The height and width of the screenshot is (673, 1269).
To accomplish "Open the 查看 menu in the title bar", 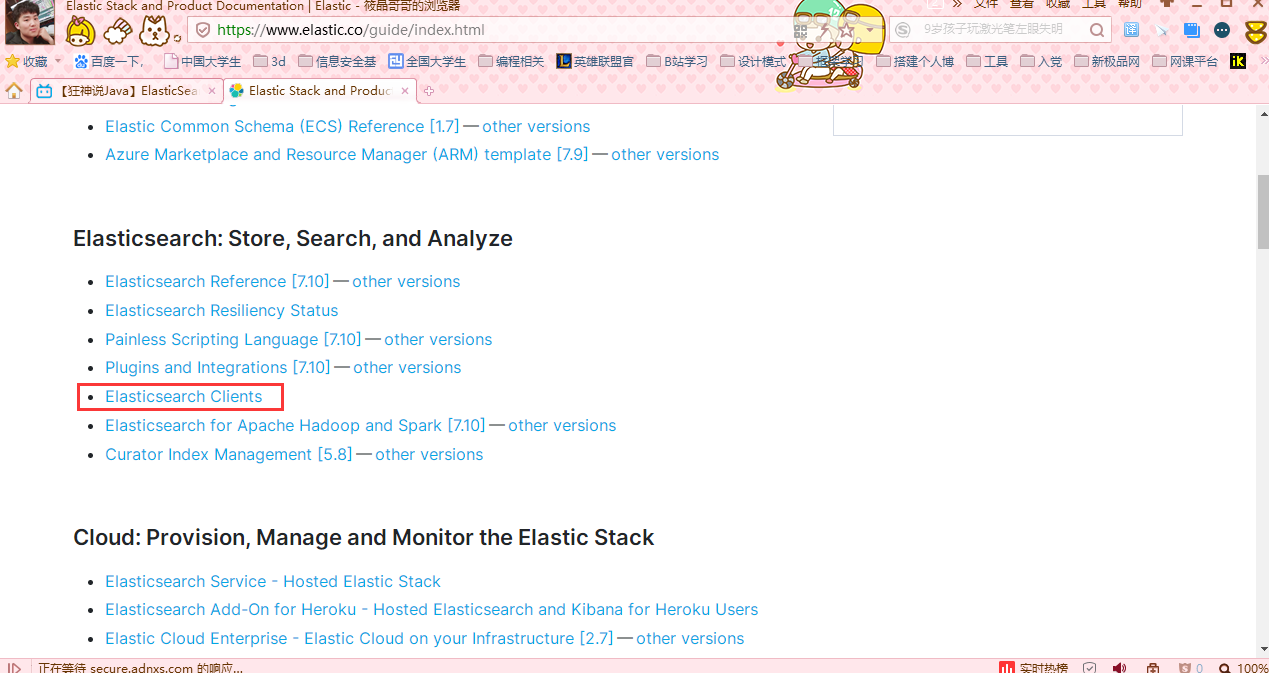I will pos(1021,5).
